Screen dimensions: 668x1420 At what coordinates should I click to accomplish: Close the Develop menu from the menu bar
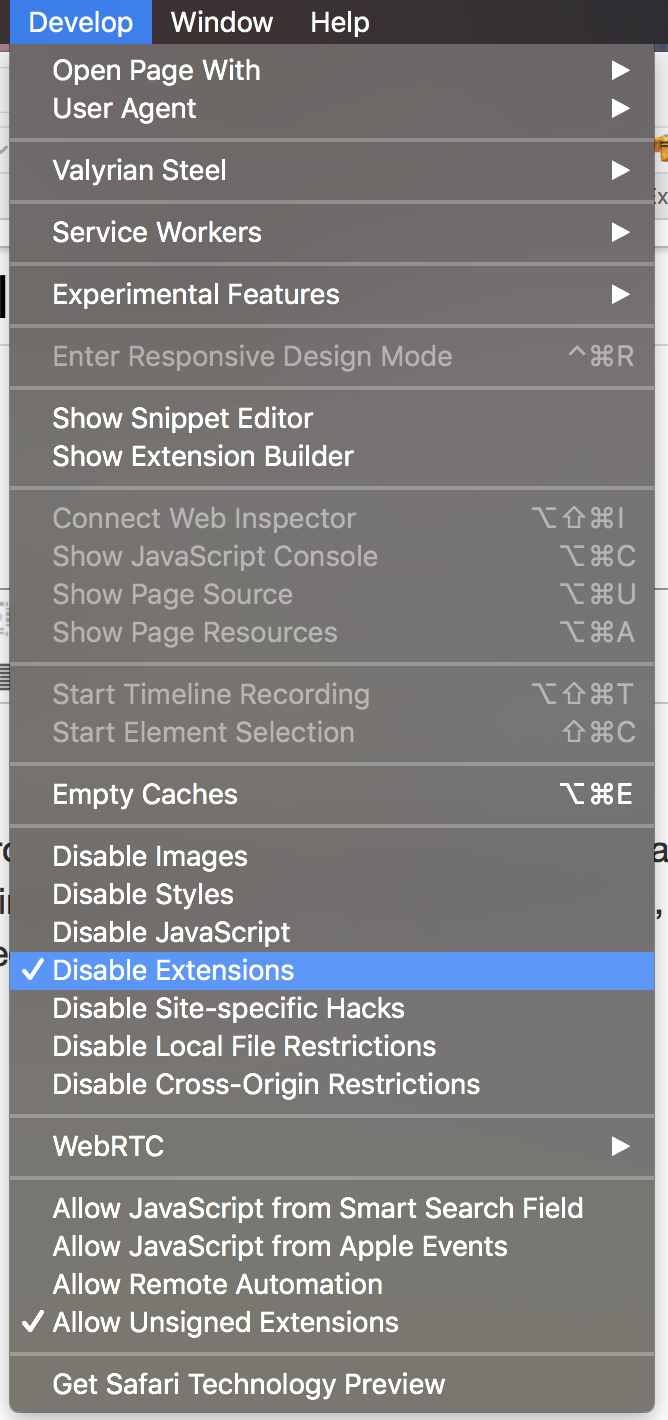[x=80, y=22]
